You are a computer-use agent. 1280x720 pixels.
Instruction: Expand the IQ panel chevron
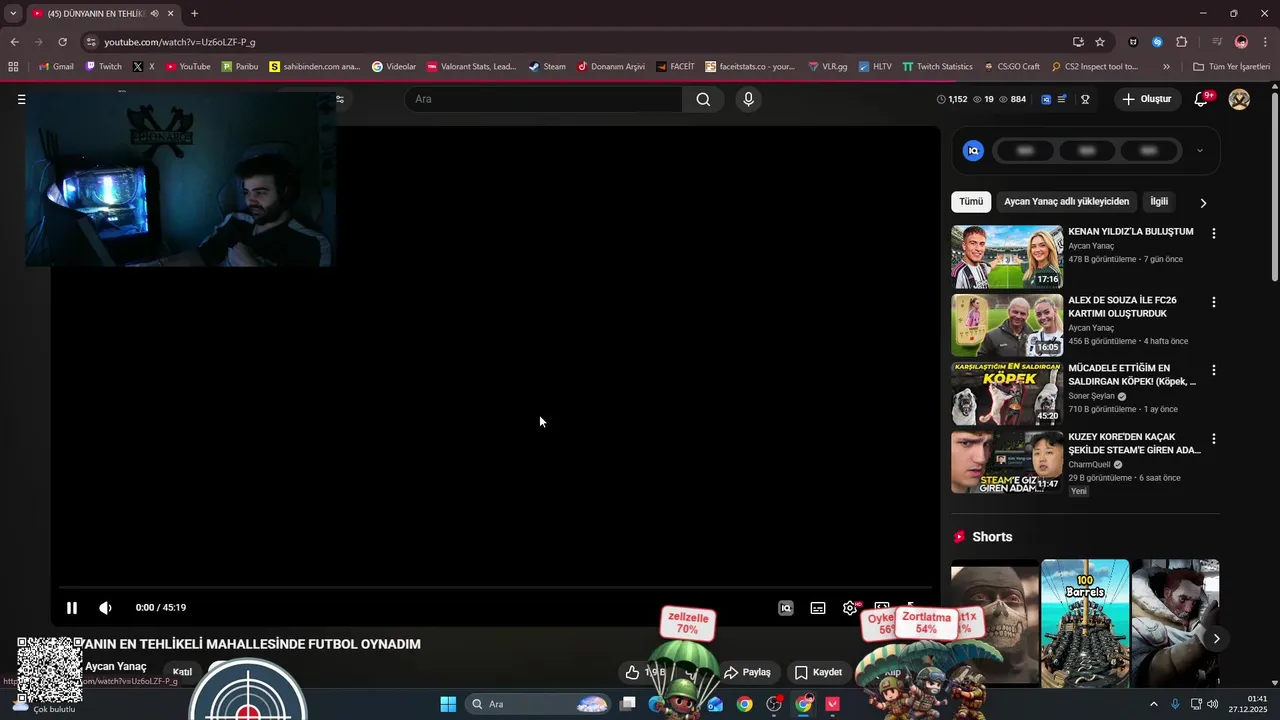point(1200,151)
